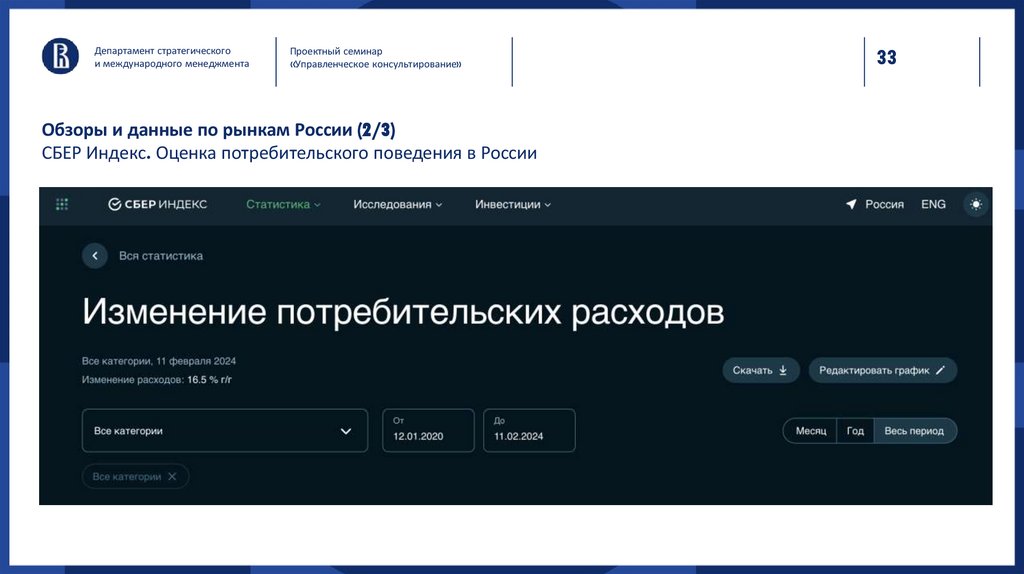The height and width of the screenshot is (574, 1024).
Task: Click the От start date field
Action: click(x=428, y=430)
